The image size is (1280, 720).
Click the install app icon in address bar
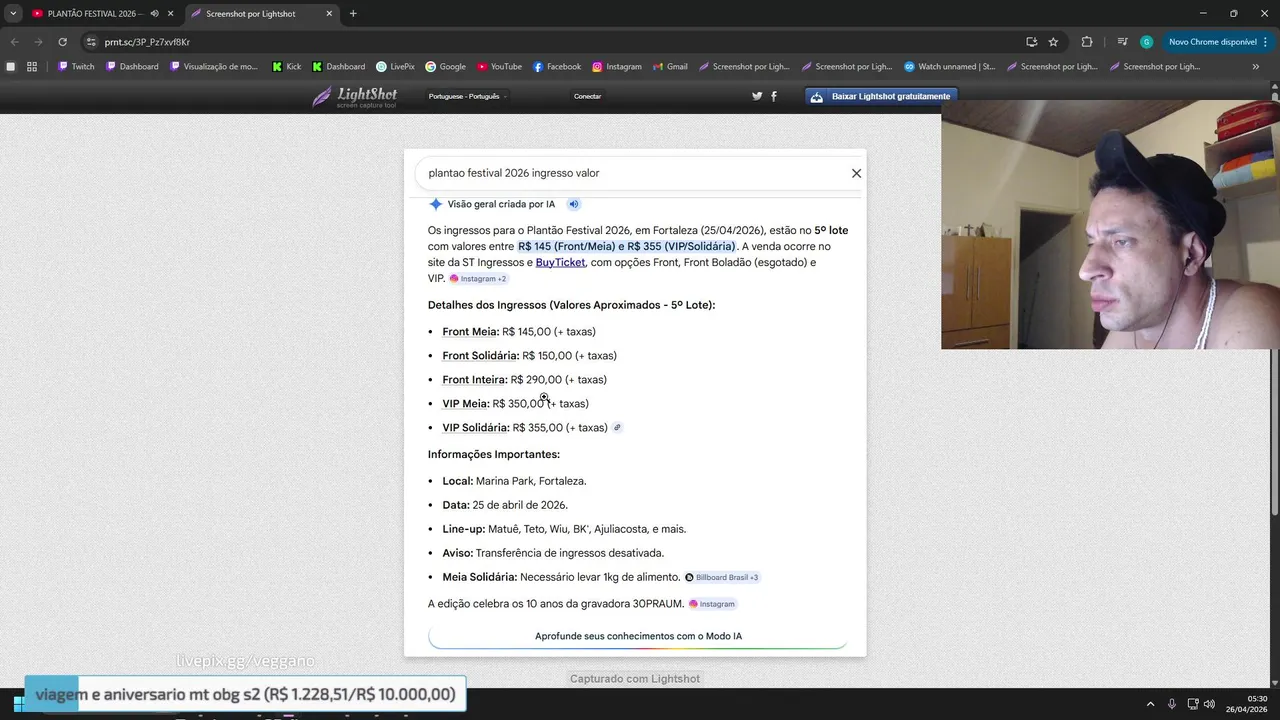click(x=1031, y=42)
